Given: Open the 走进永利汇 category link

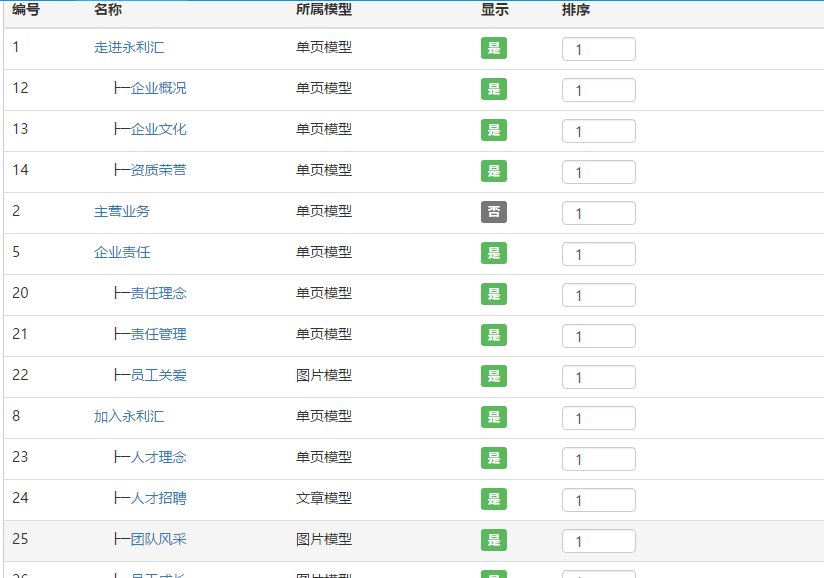Looking at the screenshot, I should (x=129, y=47).
